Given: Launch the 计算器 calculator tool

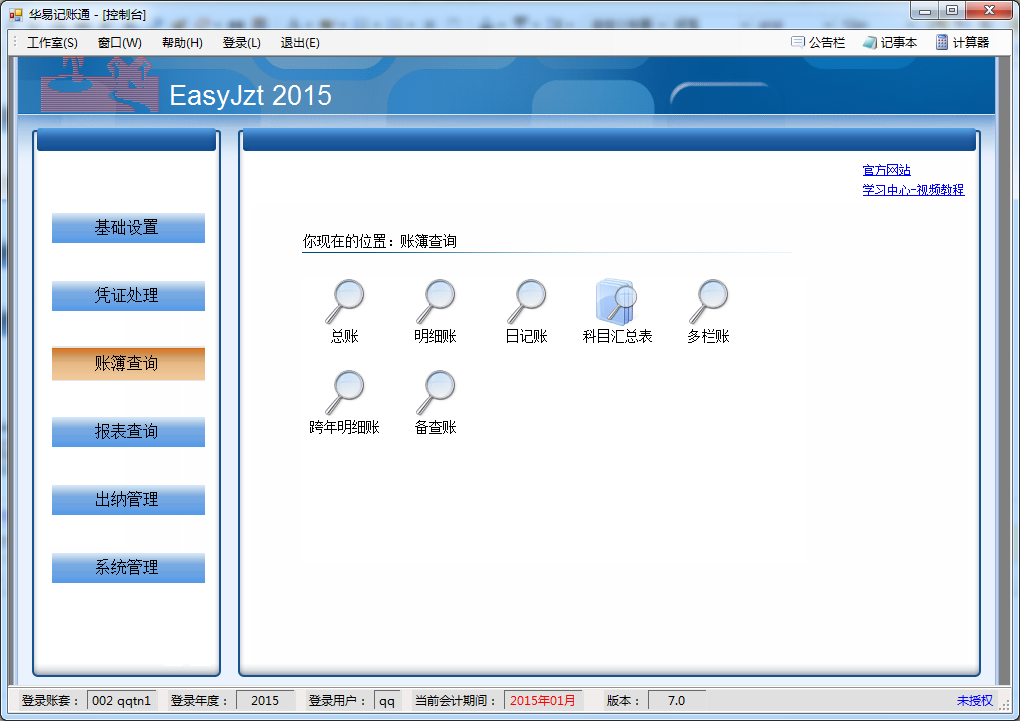Looking at the screenshot, I should 962,43.
